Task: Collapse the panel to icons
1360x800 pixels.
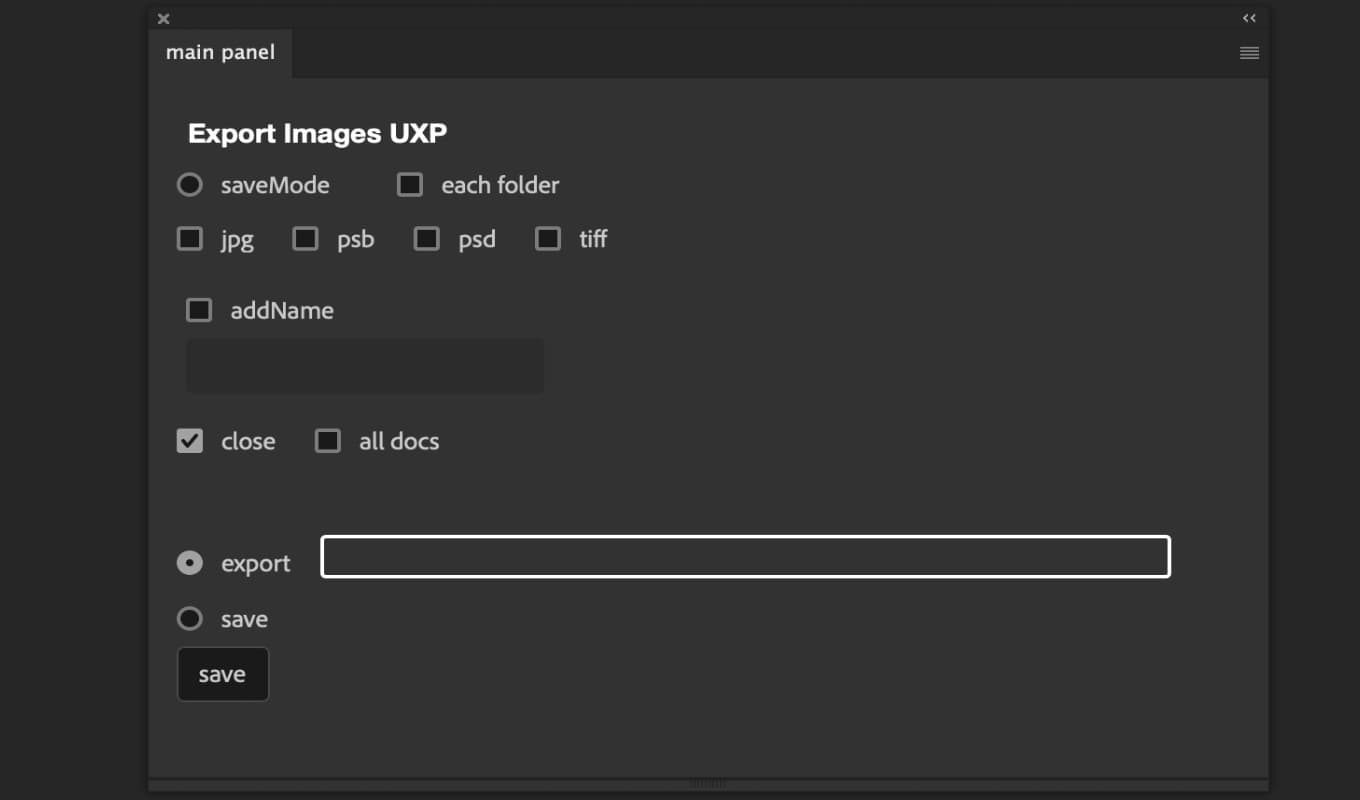Action: (x=1248, y=18)
